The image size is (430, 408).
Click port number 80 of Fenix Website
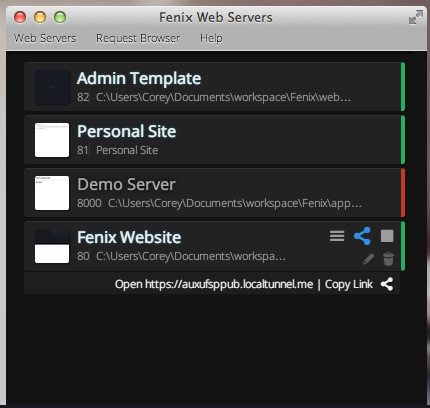pos(83,256)
